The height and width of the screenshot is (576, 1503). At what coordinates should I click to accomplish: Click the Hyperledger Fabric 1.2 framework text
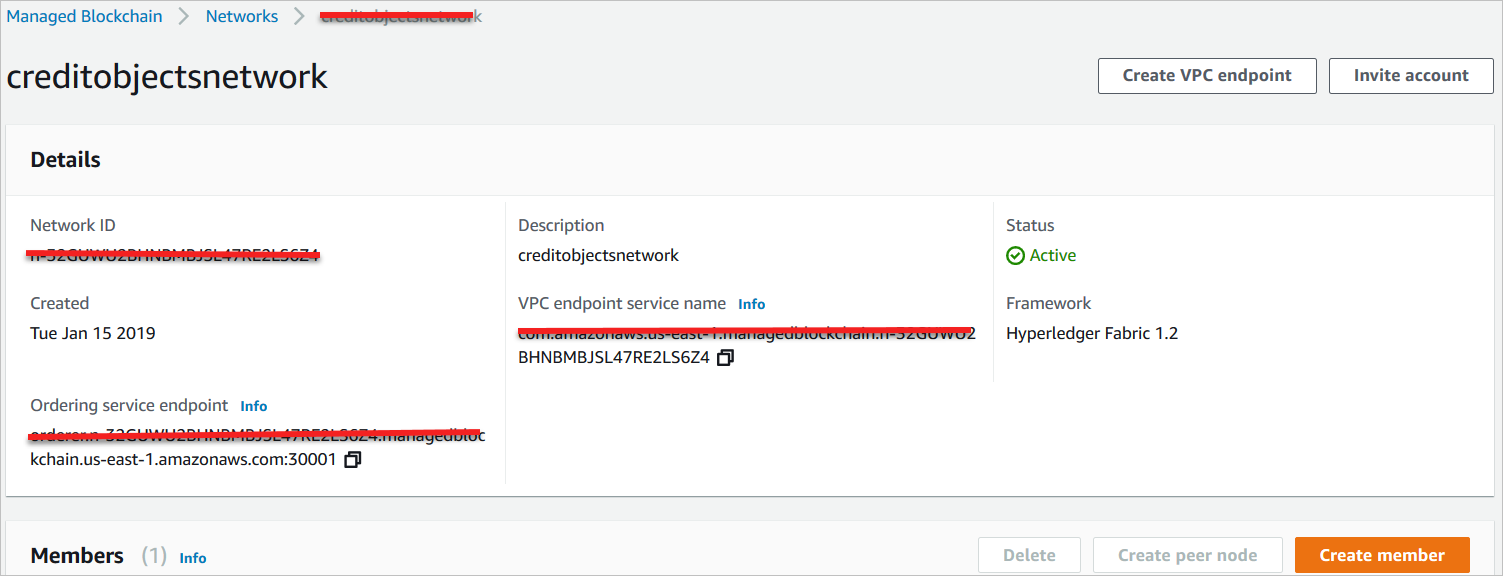click(1092, 333)
